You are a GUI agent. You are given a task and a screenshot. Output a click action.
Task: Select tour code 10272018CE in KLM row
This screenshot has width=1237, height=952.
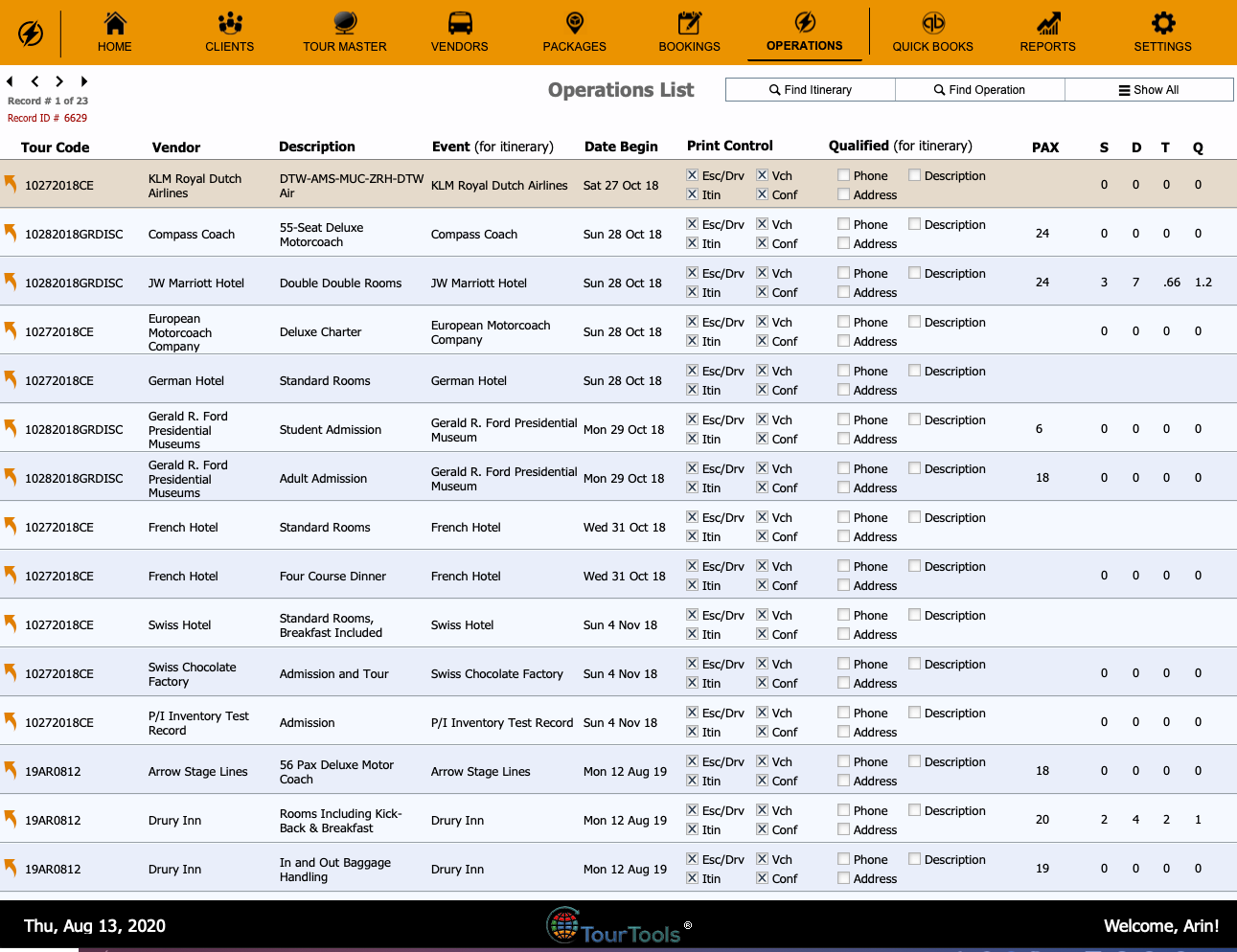pyautogui.click(x=59, y=186)
